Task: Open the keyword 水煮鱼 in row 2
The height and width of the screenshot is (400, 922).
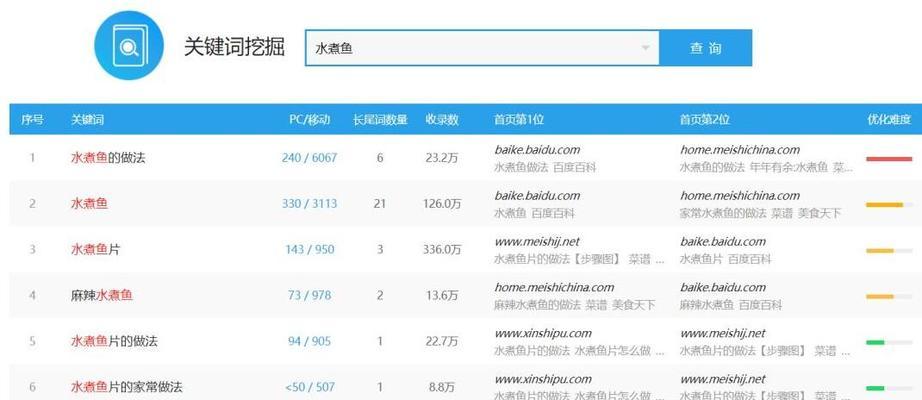Action: pos(89,204)
